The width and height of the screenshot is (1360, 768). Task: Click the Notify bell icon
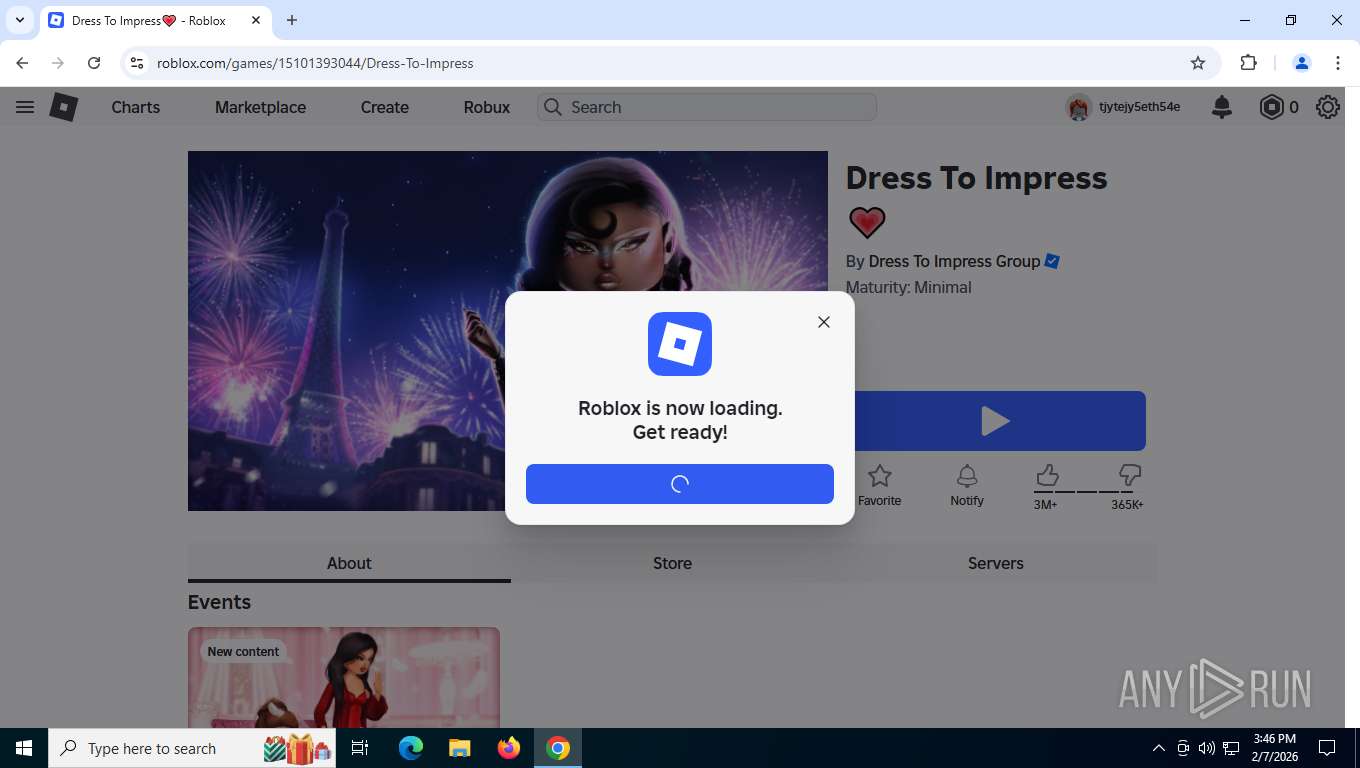coord(967,476)
